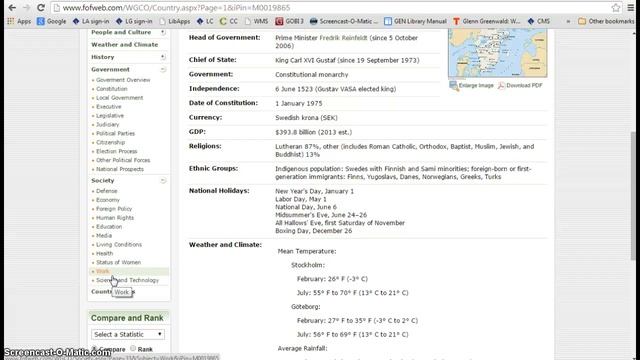Image resolution: width=640 pixels, height=360 pixels.
Task: Open the Health link
Action: click(104, 253)
